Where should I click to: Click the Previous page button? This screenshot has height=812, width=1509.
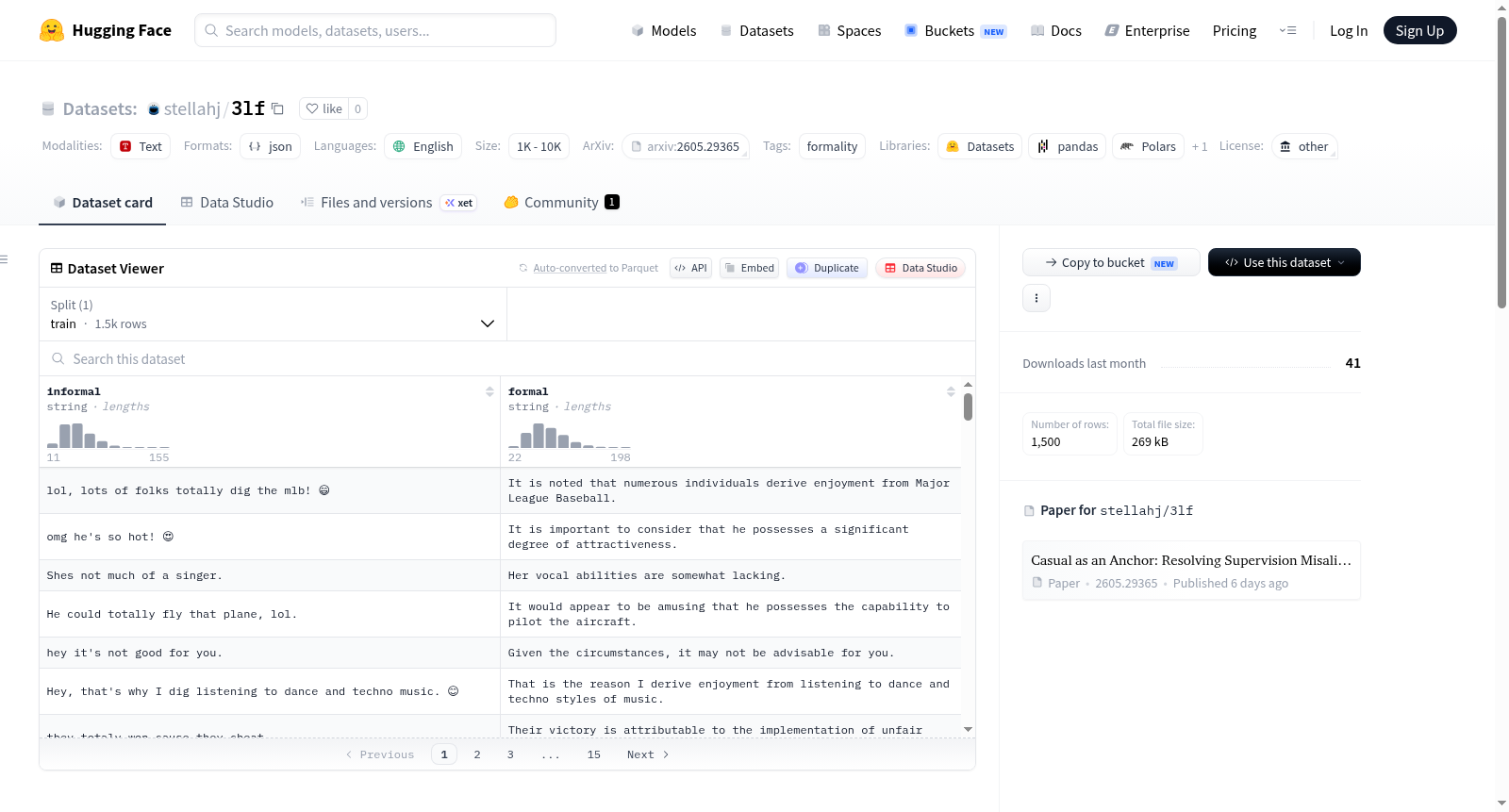380,754
